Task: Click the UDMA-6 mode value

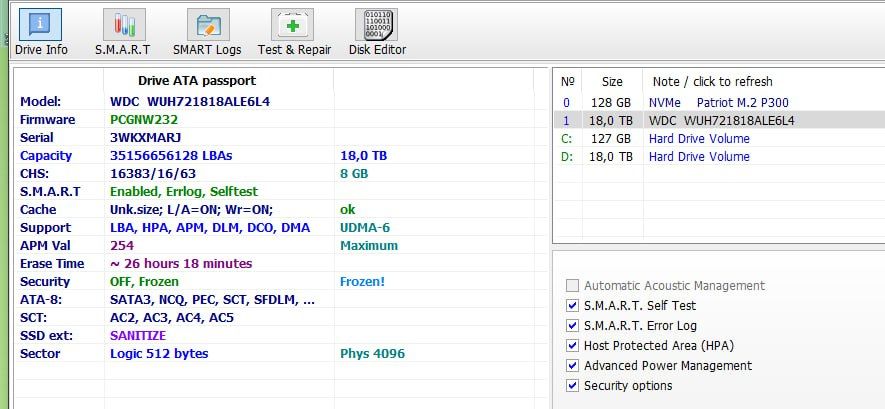Action: click(x=365, y=227)
